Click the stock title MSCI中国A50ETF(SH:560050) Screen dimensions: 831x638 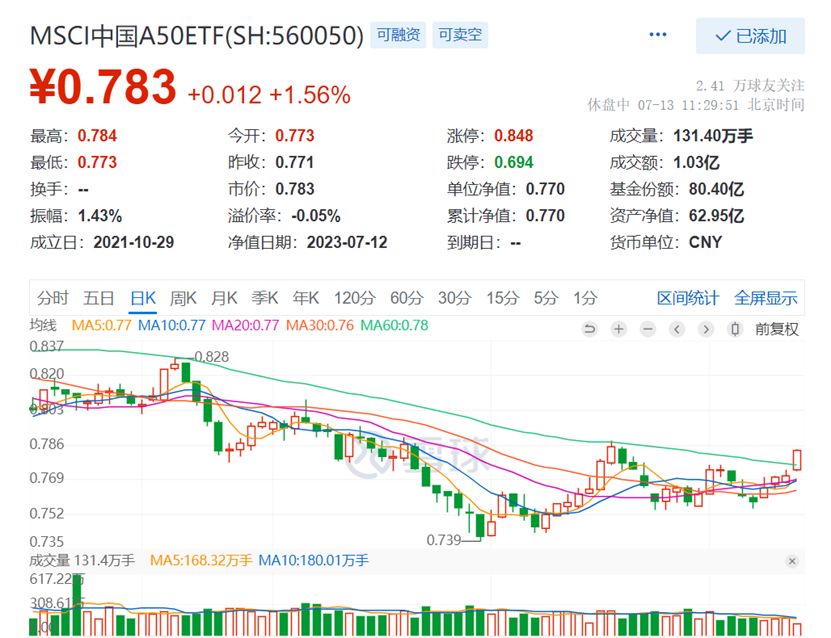click(197, 36)
